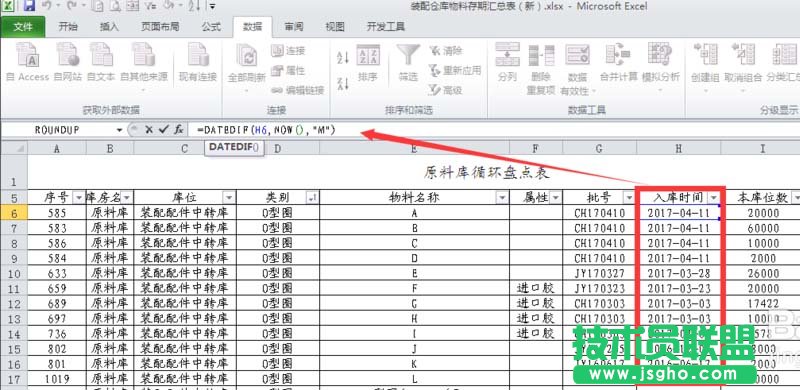Click Text to Columns (分列) icon
The height and width of the screenshot is (390, 800).
coord(507,63)
